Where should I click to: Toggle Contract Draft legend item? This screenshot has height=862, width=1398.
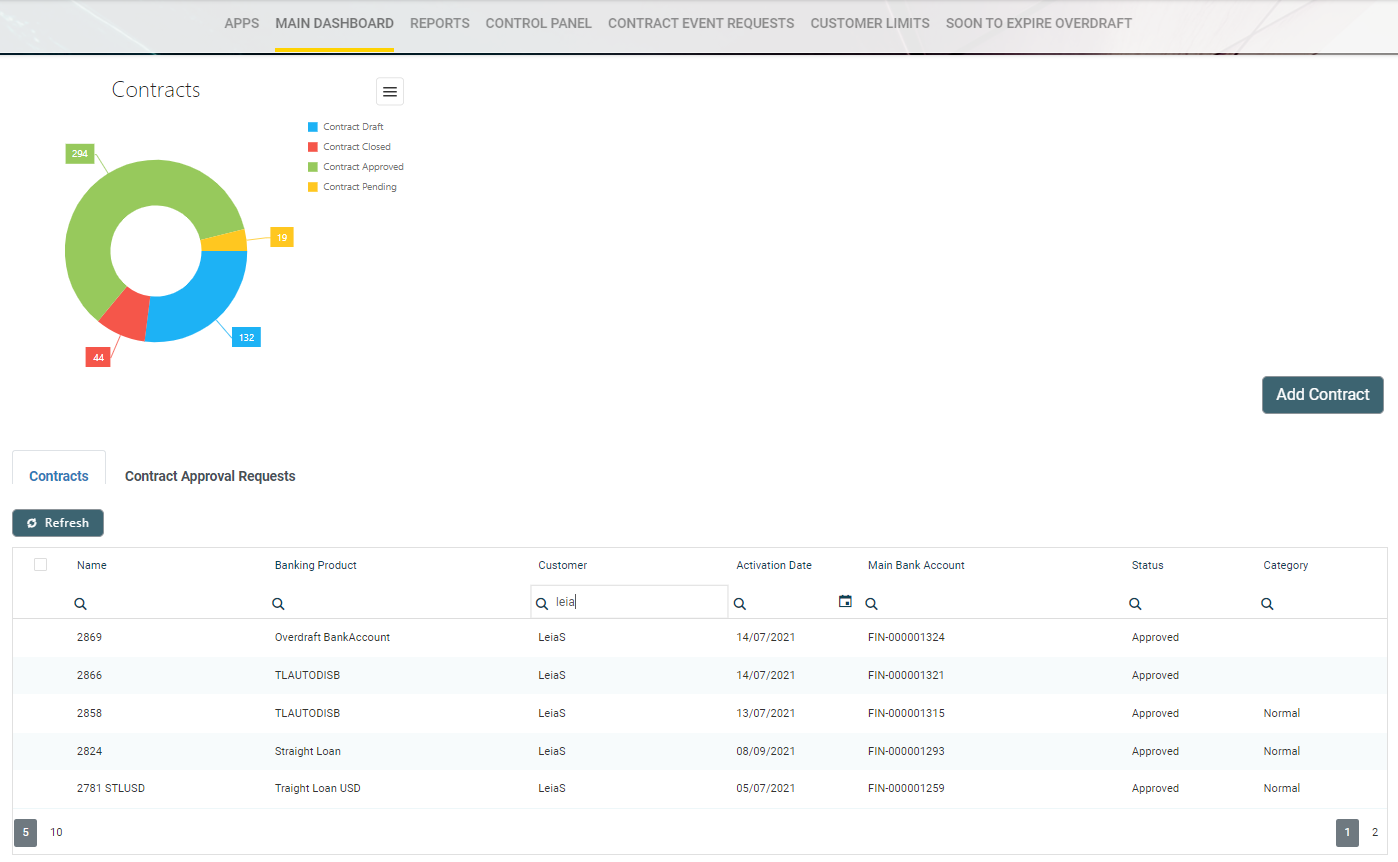pos(352,127)
